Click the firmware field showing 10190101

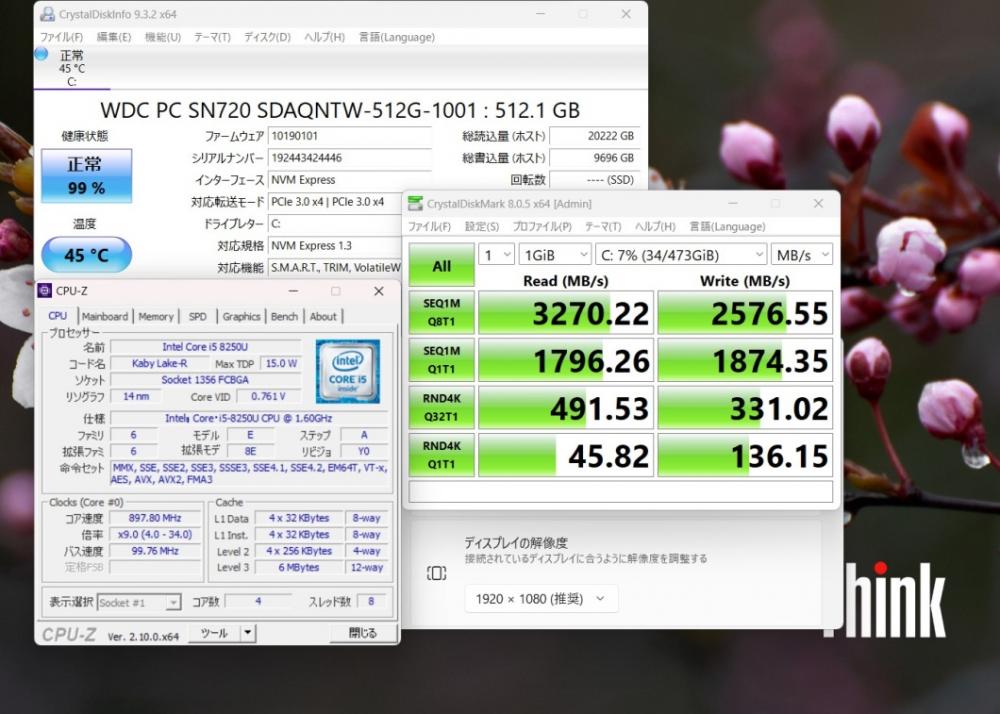coord(349,136)
